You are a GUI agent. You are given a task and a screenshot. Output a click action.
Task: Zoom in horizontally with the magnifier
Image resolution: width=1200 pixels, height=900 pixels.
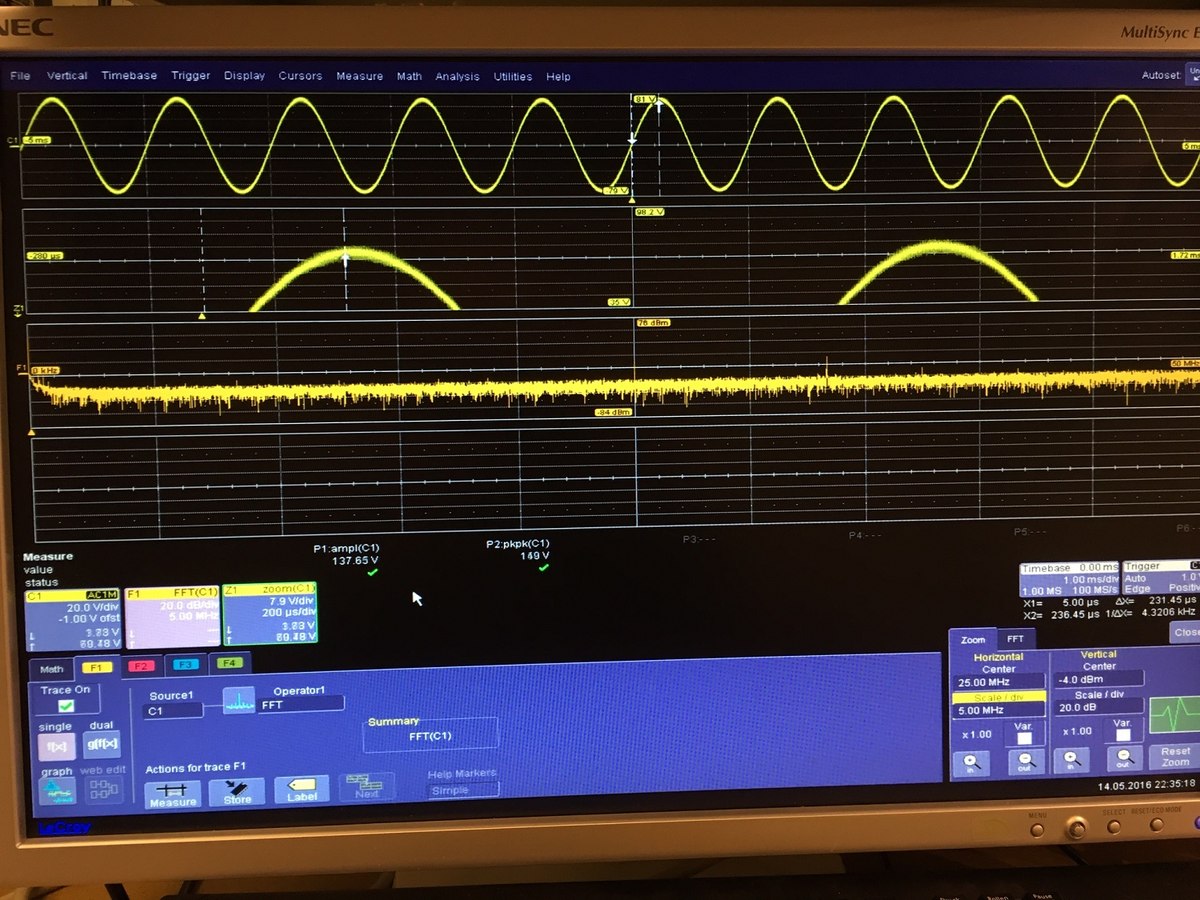click(x=971, y=765)
